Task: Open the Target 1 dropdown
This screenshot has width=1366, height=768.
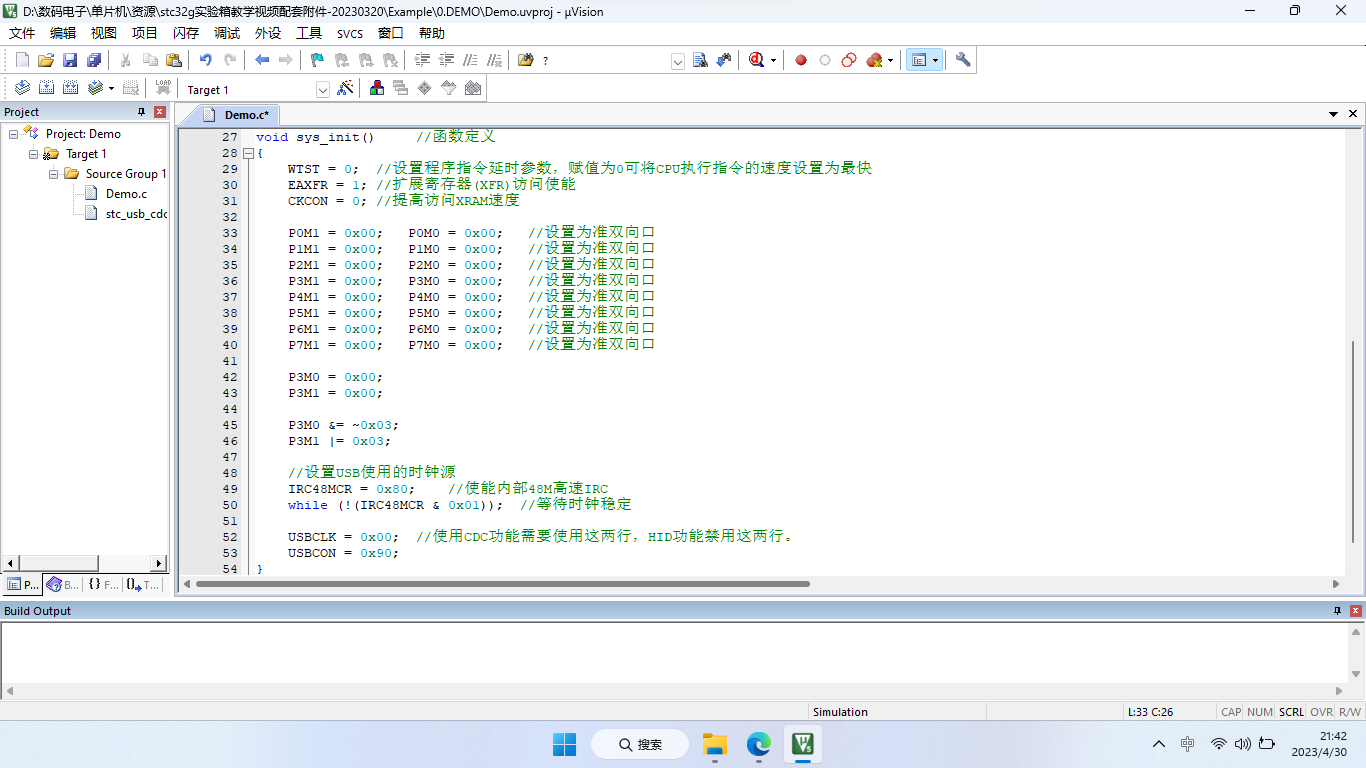Action: [323, 89]
